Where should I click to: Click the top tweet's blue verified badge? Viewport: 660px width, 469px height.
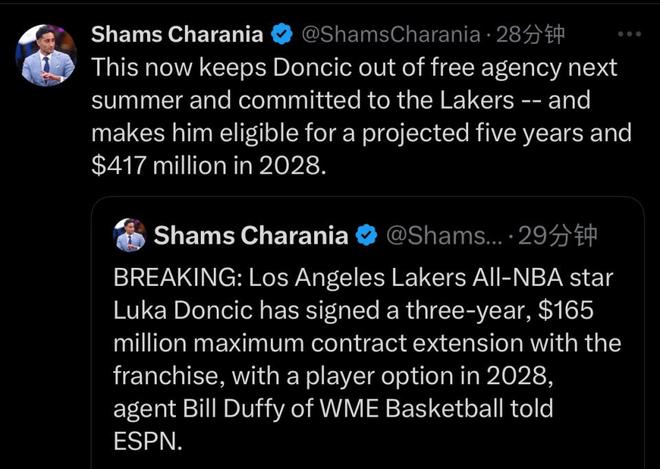point(282,34)
